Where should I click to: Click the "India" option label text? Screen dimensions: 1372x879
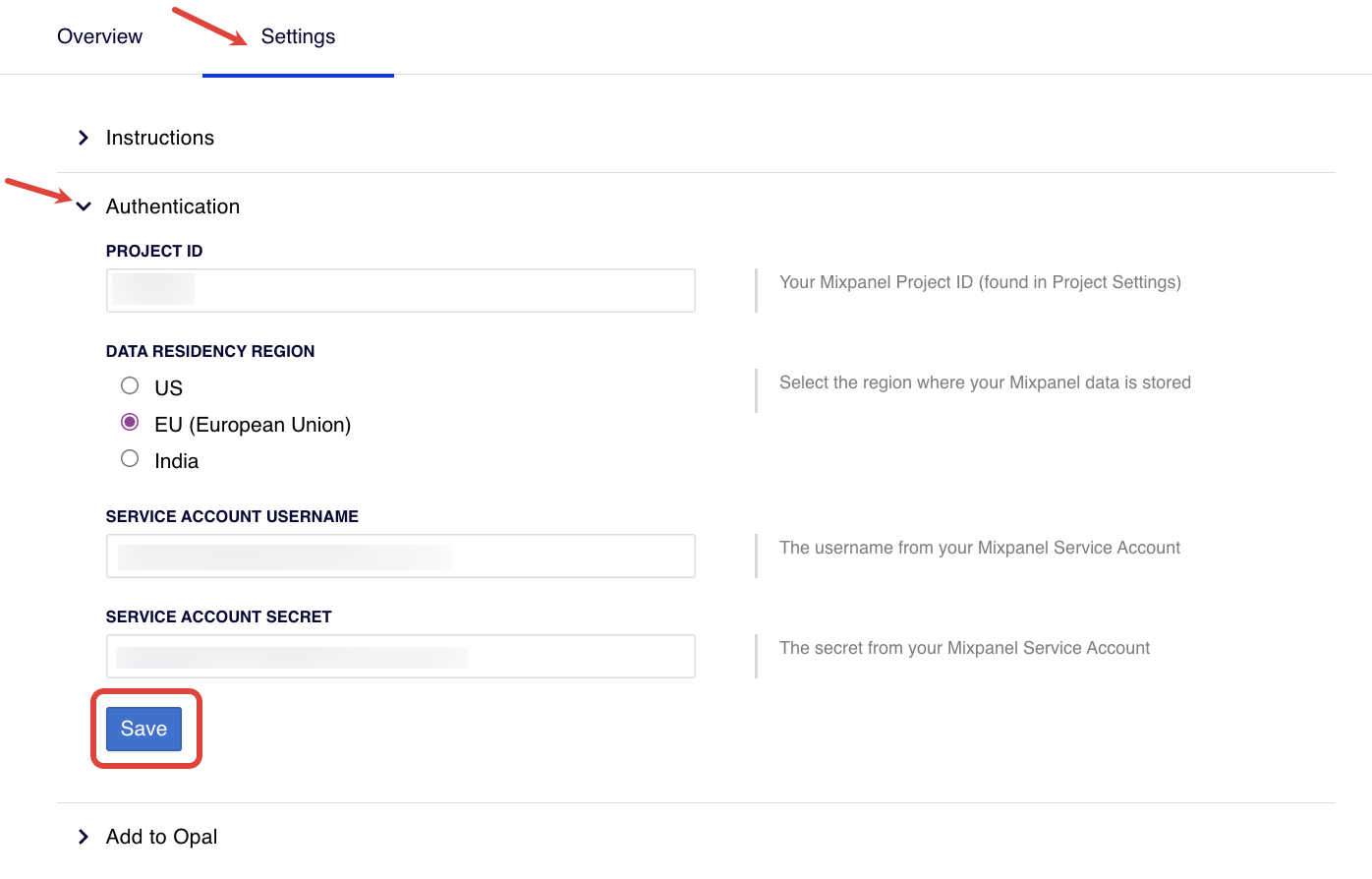[177, 461]
